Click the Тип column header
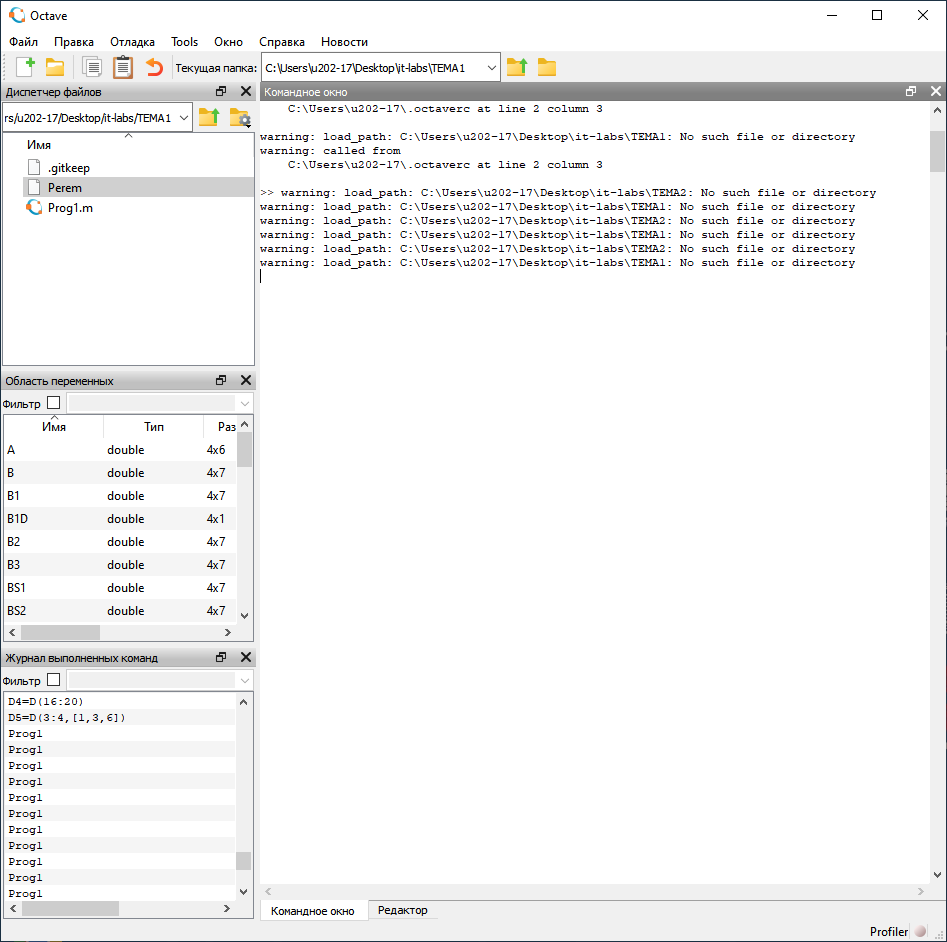 (153, 427)
